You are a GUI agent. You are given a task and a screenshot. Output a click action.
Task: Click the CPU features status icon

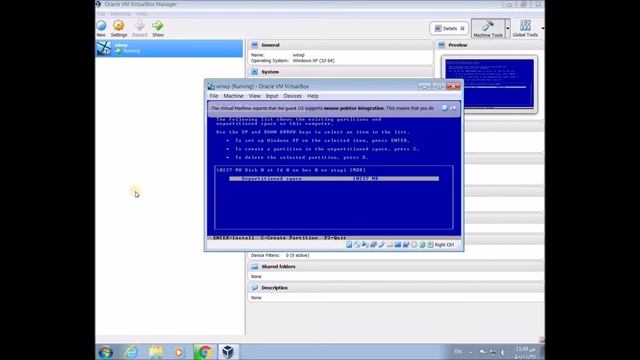414,244
